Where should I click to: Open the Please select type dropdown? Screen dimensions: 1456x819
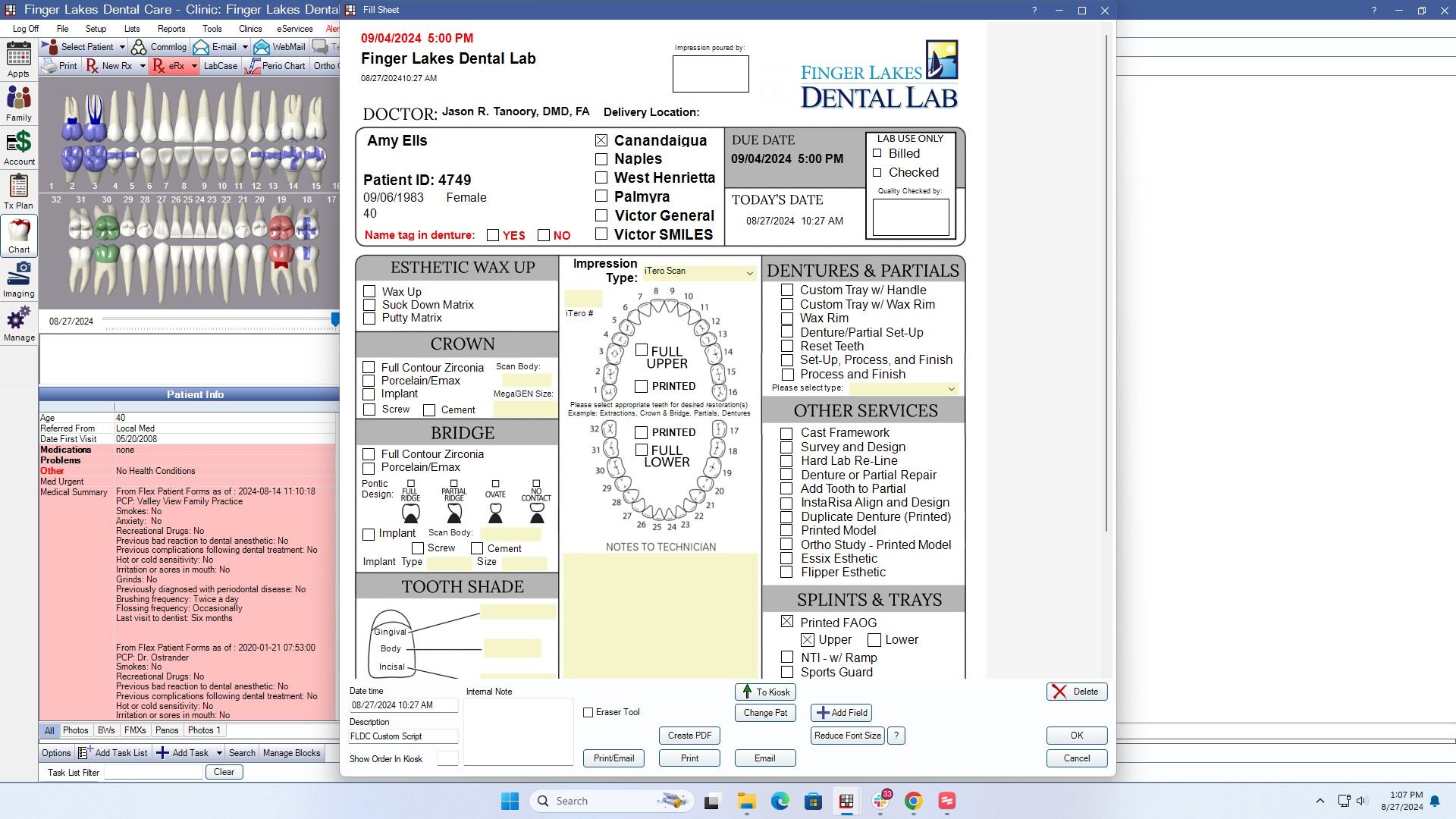click(x=902, y=388)
